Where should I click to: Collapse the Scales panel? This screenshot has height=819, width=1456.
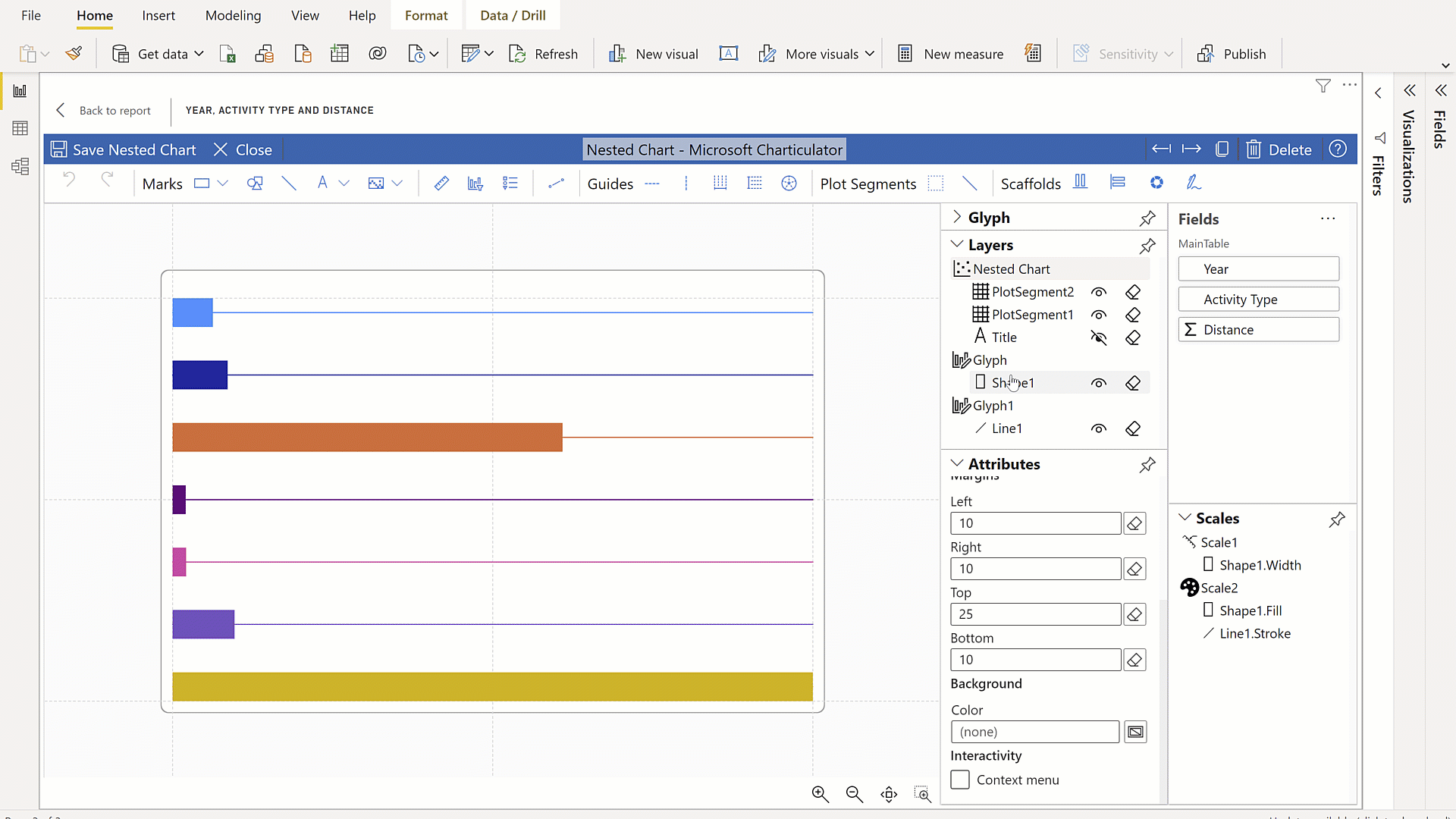click(1185, 518)
